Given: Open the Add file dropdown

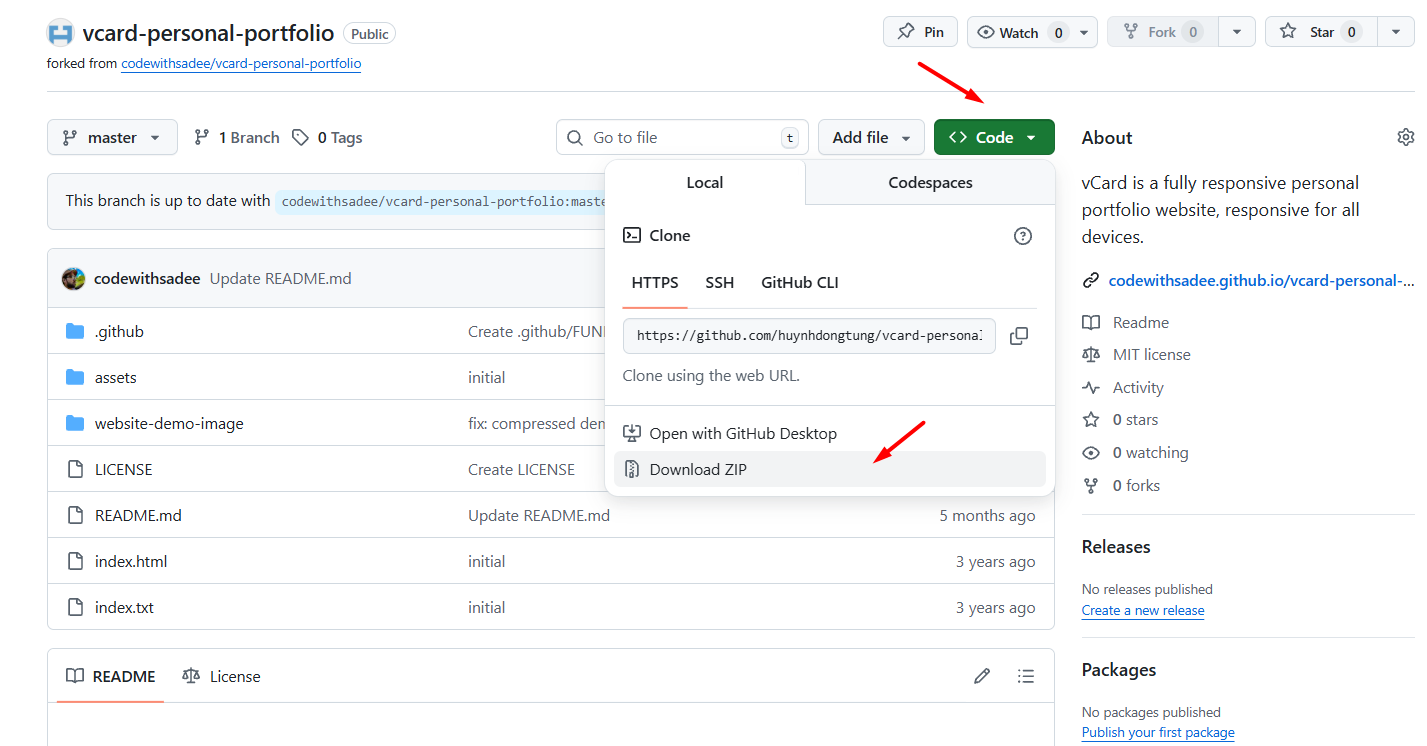Looking at the screenshot, I should coord(871,137).
